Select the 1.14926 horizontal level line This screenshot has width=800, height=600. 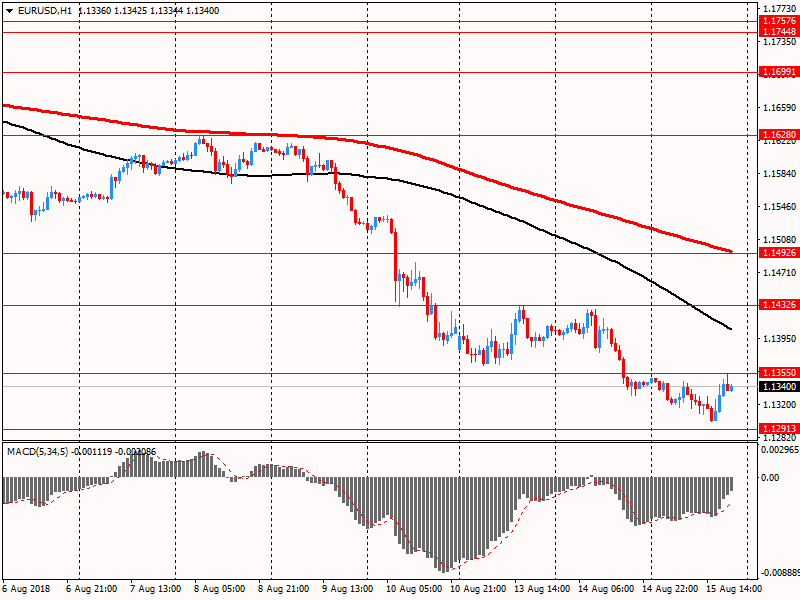pyautogui.click(x=380, y=253)
